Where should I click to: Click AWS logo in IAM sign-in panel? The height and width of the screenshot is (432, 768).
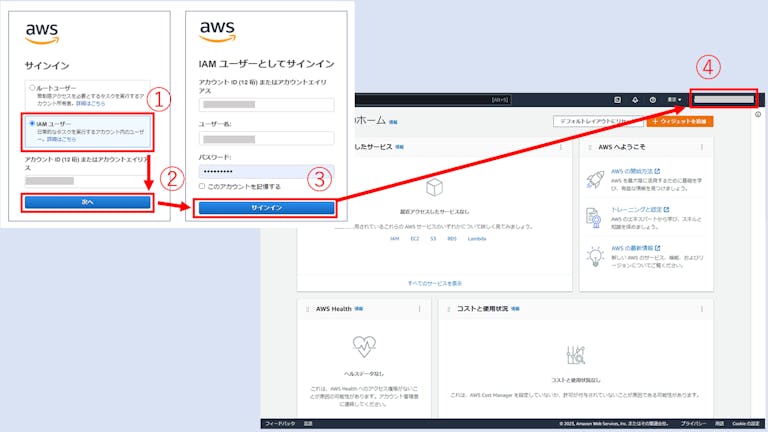point(217,32)
